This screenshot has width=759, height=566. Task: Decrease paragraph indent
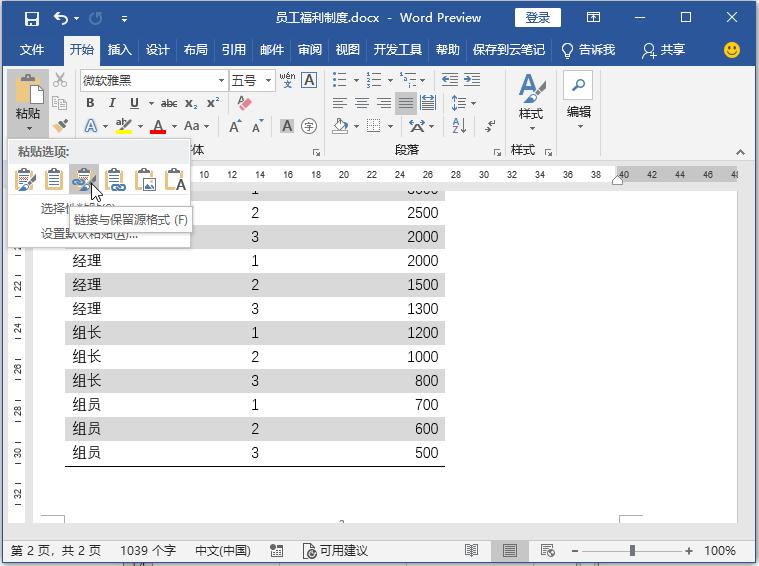[x=450, y=80]
